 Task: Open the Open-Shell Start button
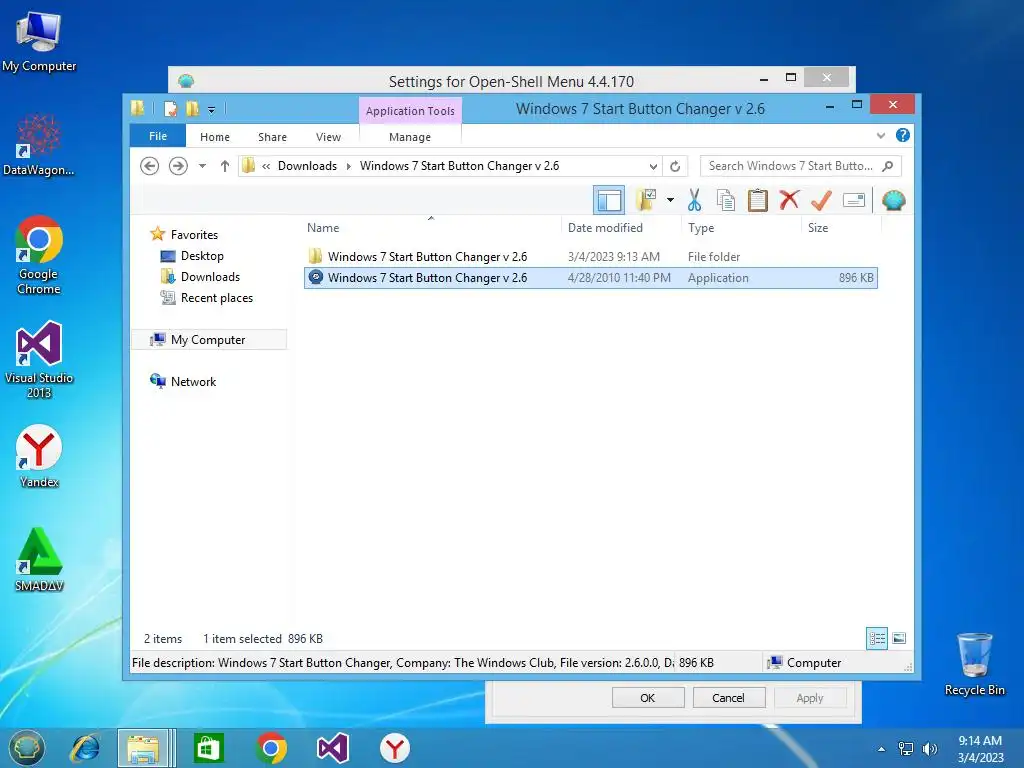(26, 748)
